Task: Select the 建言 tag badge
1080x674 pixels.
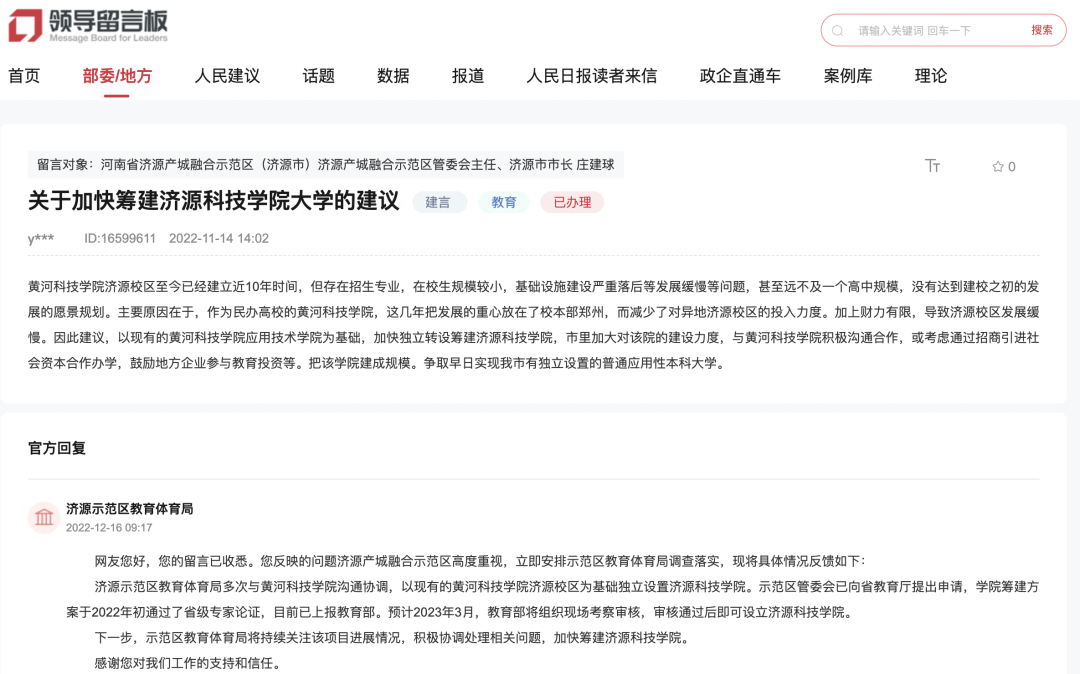Action: (x=439, y=202)
